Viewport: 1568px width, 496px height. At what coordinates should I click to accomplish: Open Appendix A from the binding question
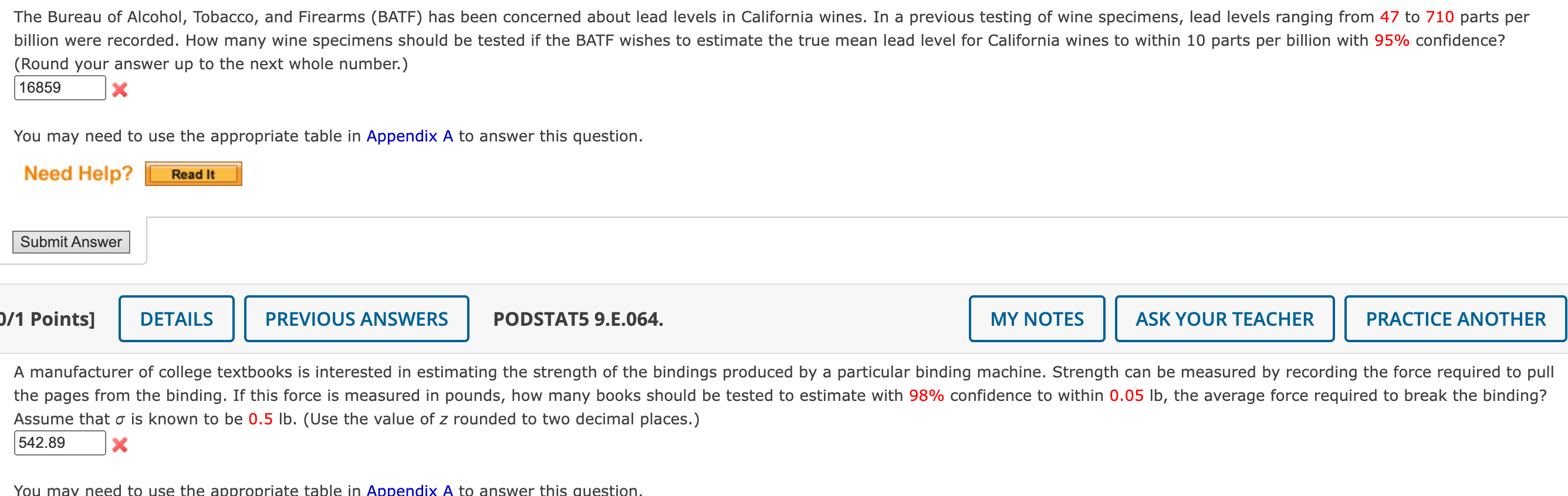pos(409,490)
